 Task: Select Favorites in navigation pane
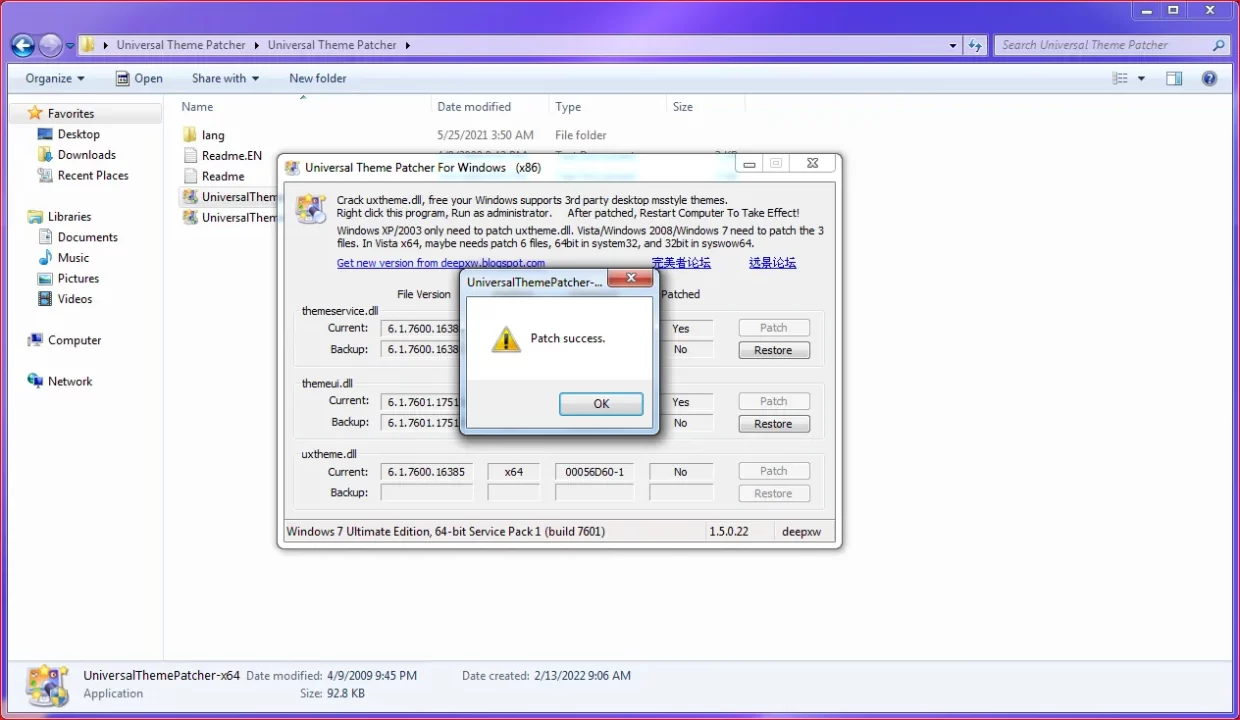coord(70,114)
